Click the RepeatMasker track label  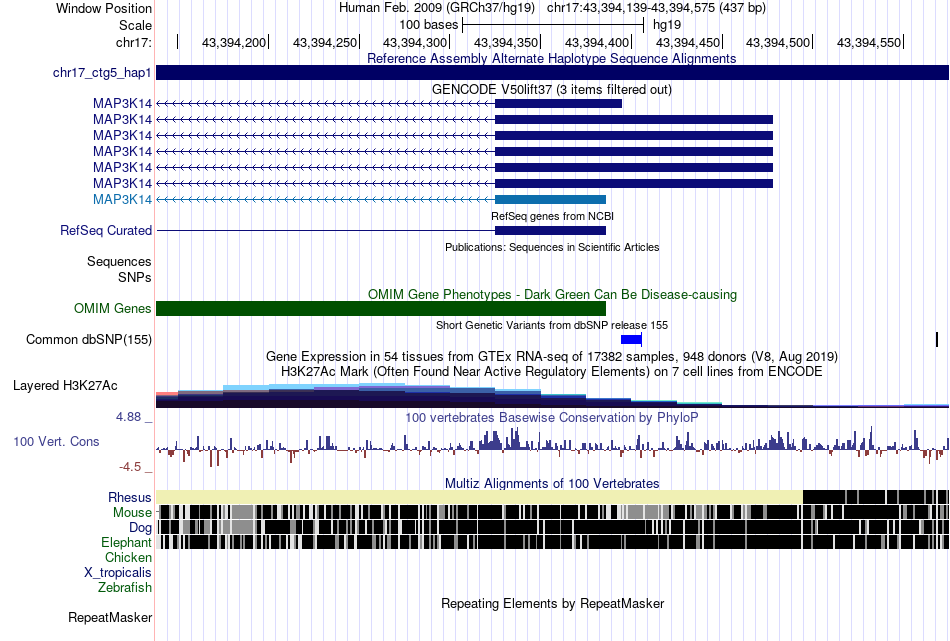tap(110, 618)
